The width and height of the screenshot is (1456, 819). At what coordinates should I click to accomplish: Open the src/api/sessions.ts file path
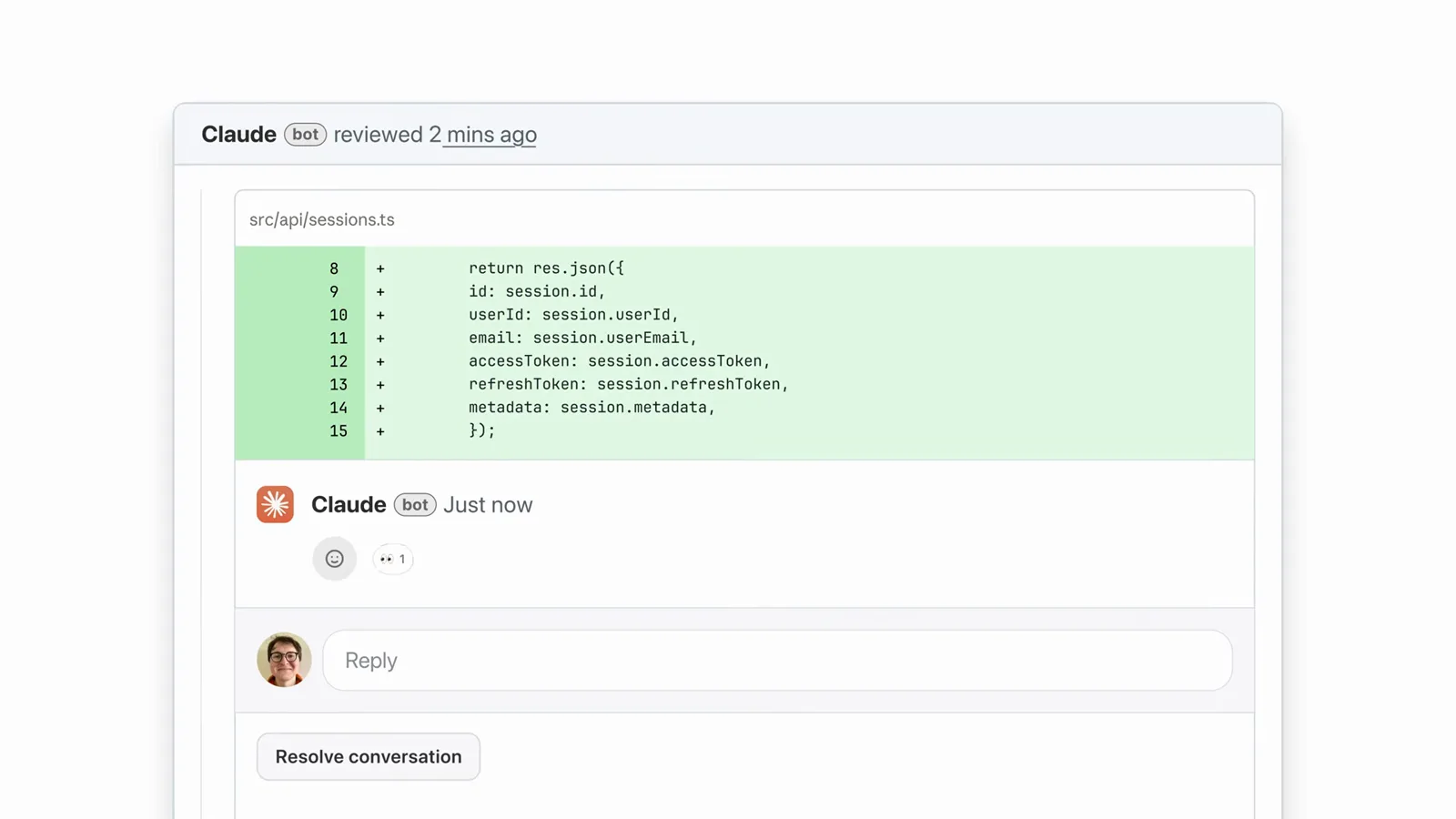322,219
